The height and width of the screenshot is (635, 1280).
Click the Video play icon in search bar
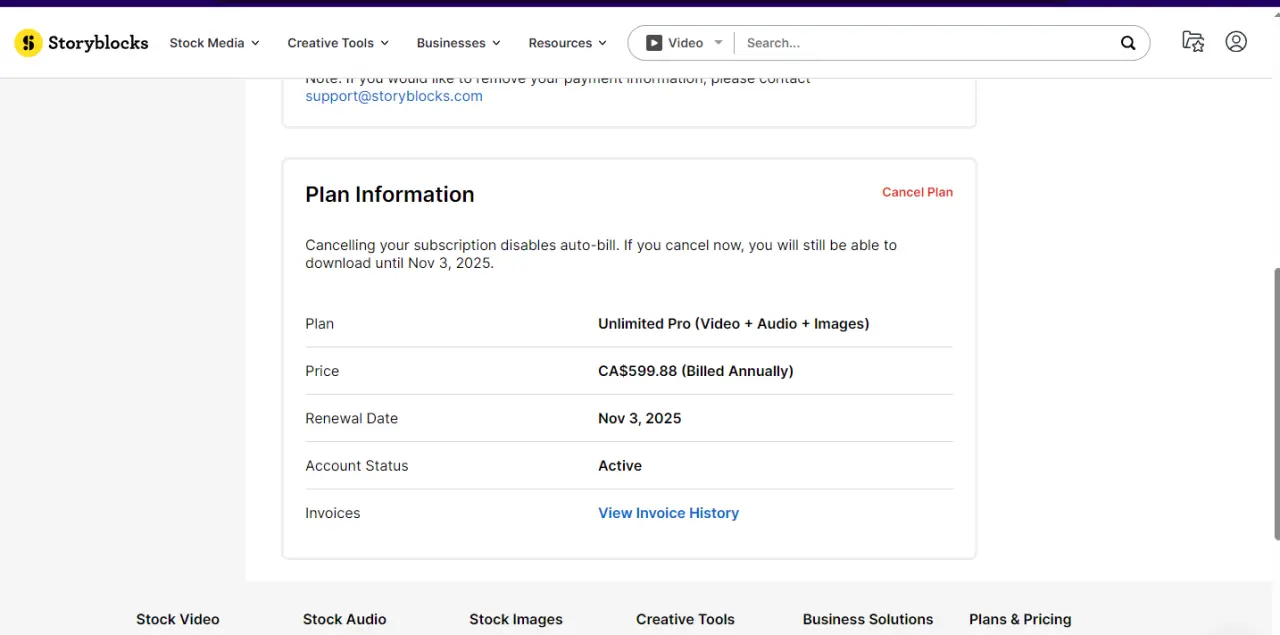click(654, 43)
